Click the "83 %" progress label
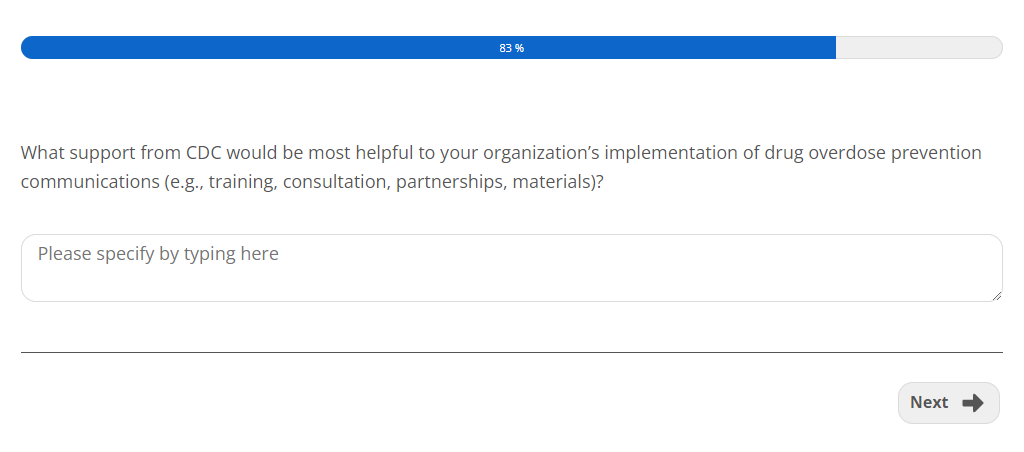Viewport: 1024px width, 452px height. coord(511,48)
